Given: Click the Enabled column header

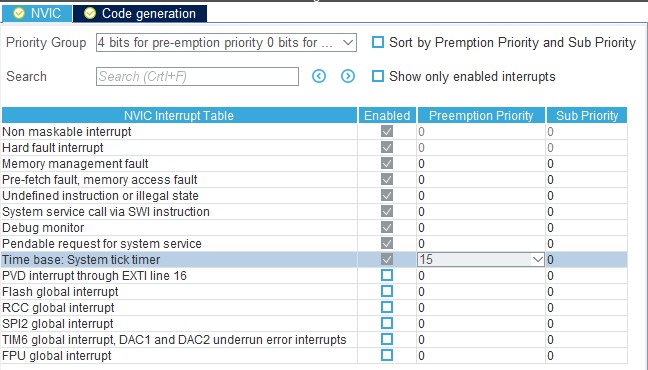Looking at the screenshot, I should [387, 115].
